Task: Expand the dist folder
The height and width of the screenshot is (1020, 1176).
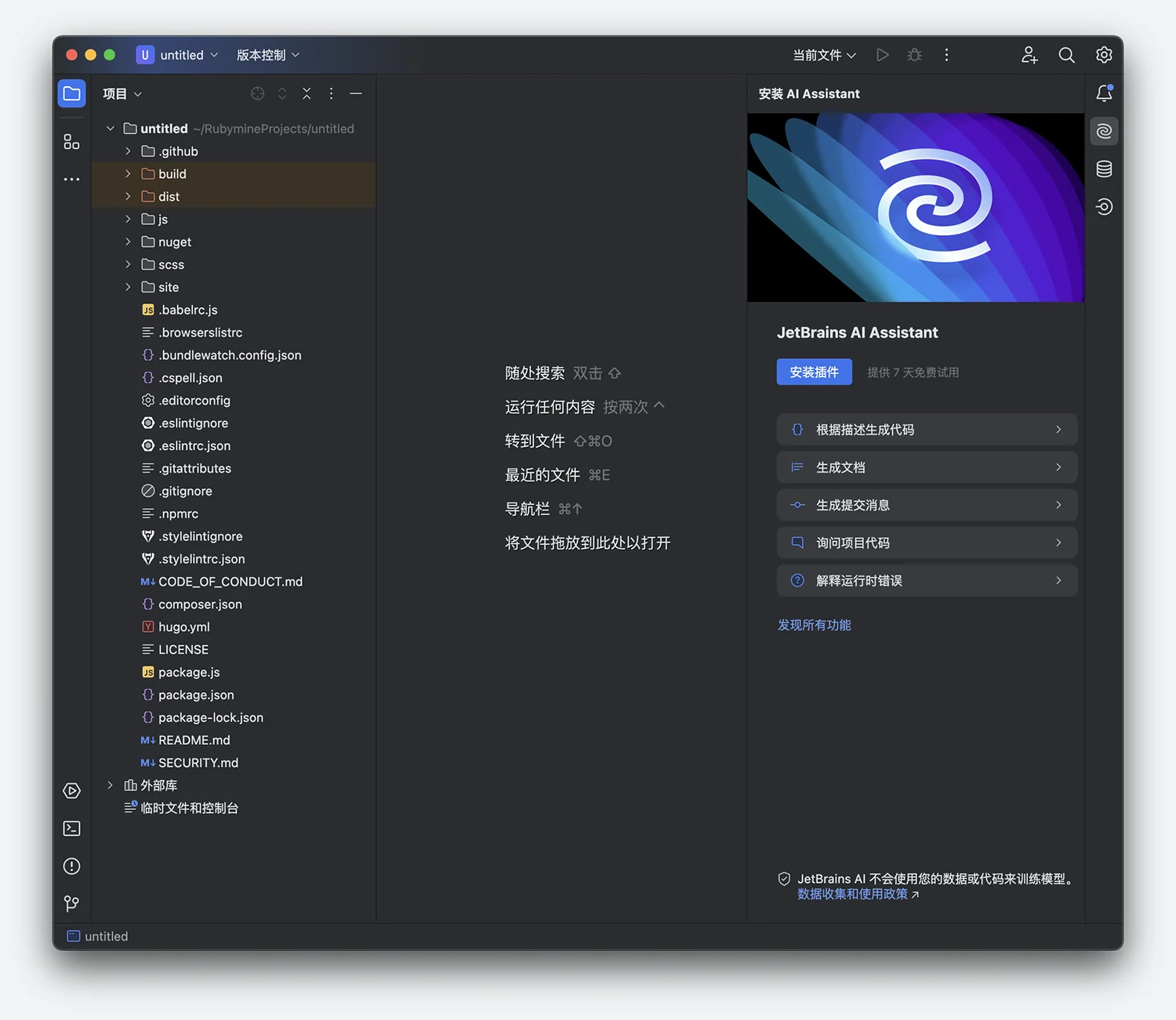Action: coord(128,197)
